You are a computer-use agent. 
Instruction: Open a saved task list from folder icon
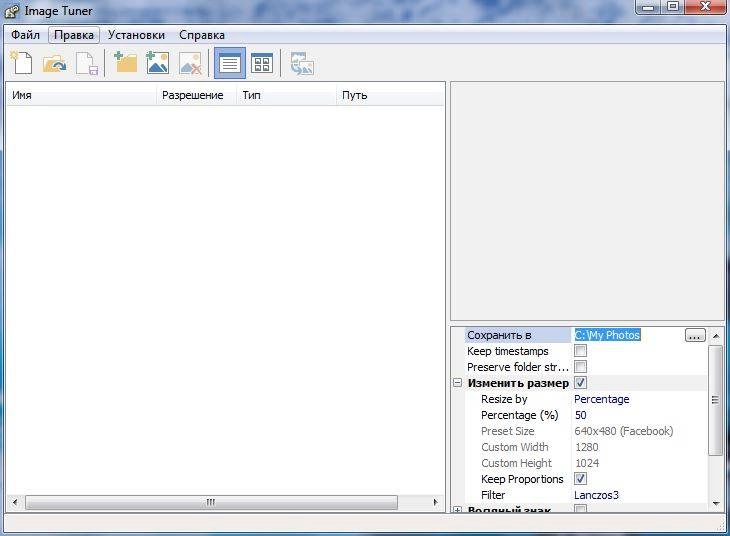pyautogui.click(x=54, y=63)
